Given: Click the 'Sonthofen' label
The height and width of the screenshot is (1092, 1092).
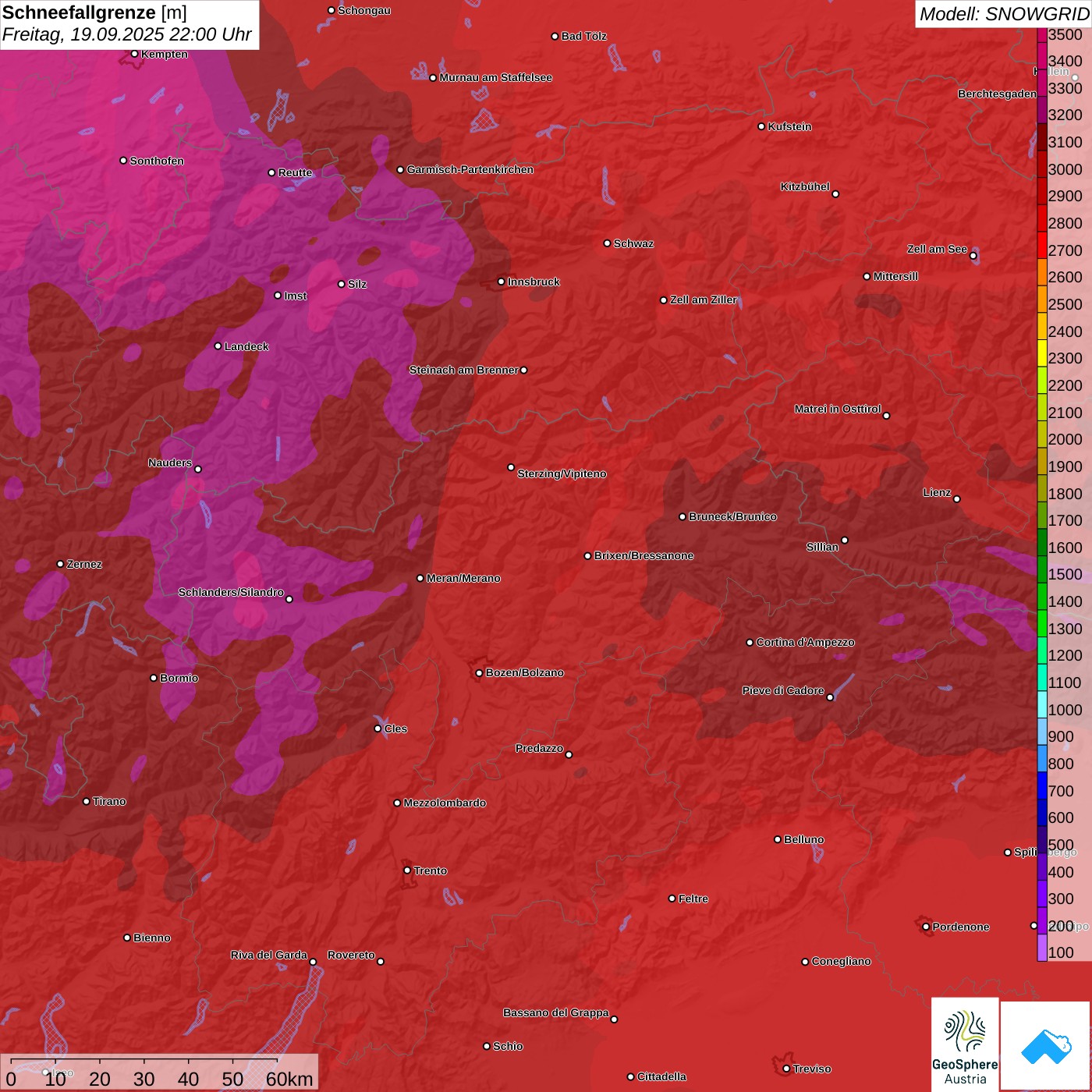Looking at the screenshot, I should [x=157, y=161].
